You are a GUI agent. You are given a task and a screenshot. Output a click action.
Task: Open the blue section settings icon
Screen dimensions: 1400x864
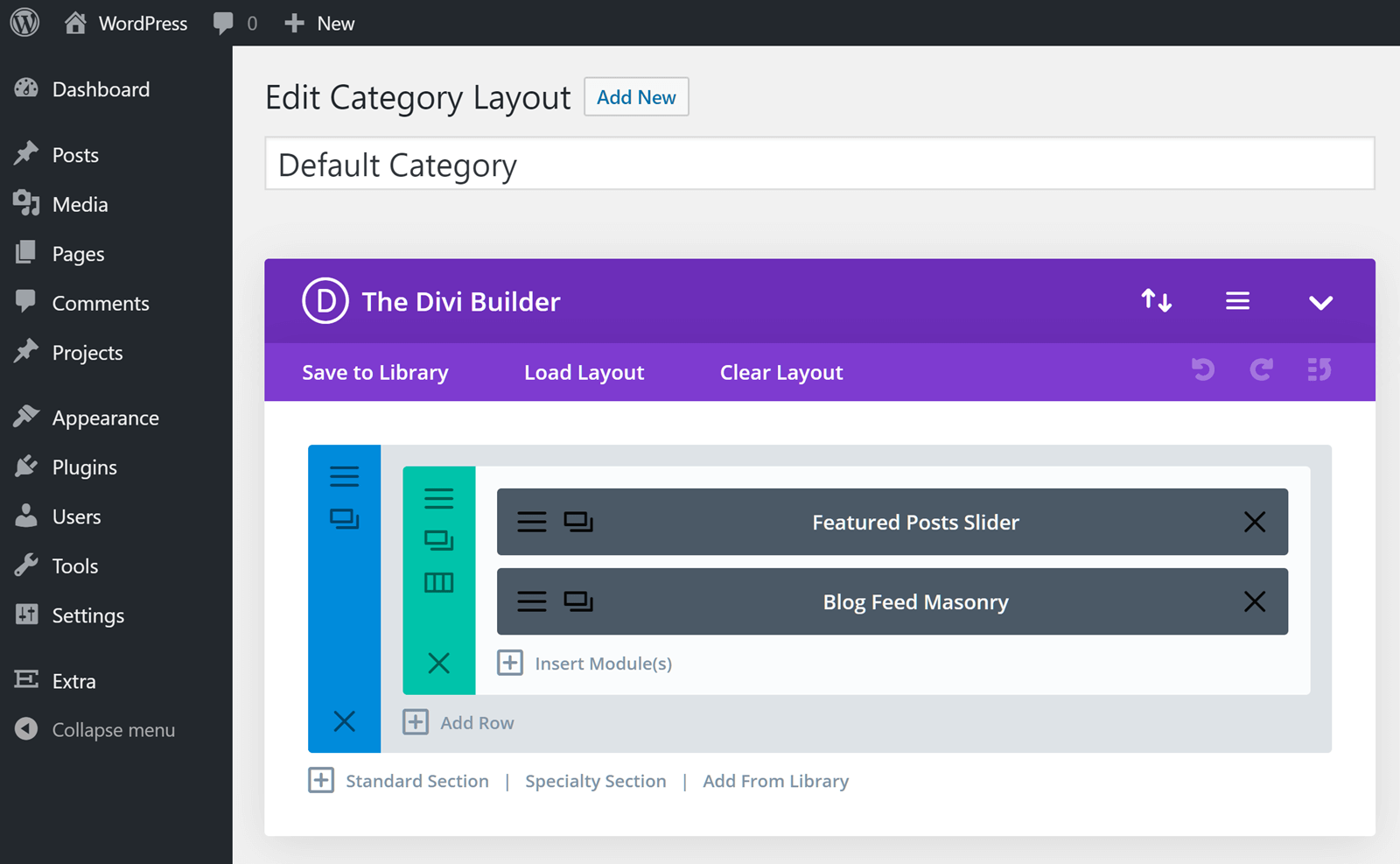[x=344, y=476]
